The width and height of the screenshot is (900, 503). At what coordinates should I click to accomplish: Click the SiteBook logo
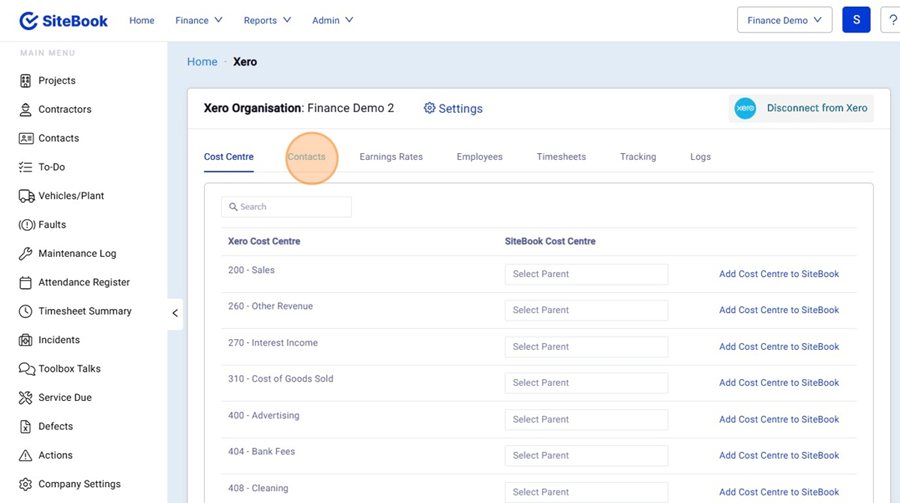66,20
